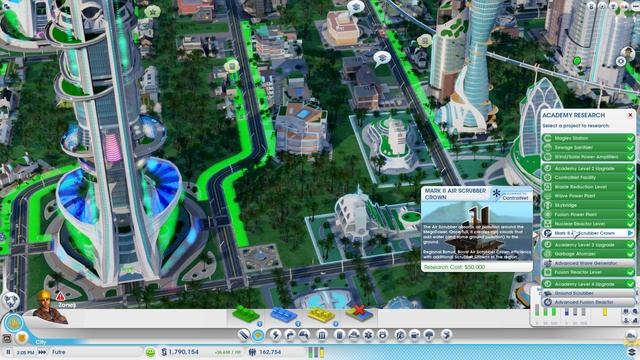Select the Sewage Sanitizer research row
Screen dimensions: 640x360
588,147
